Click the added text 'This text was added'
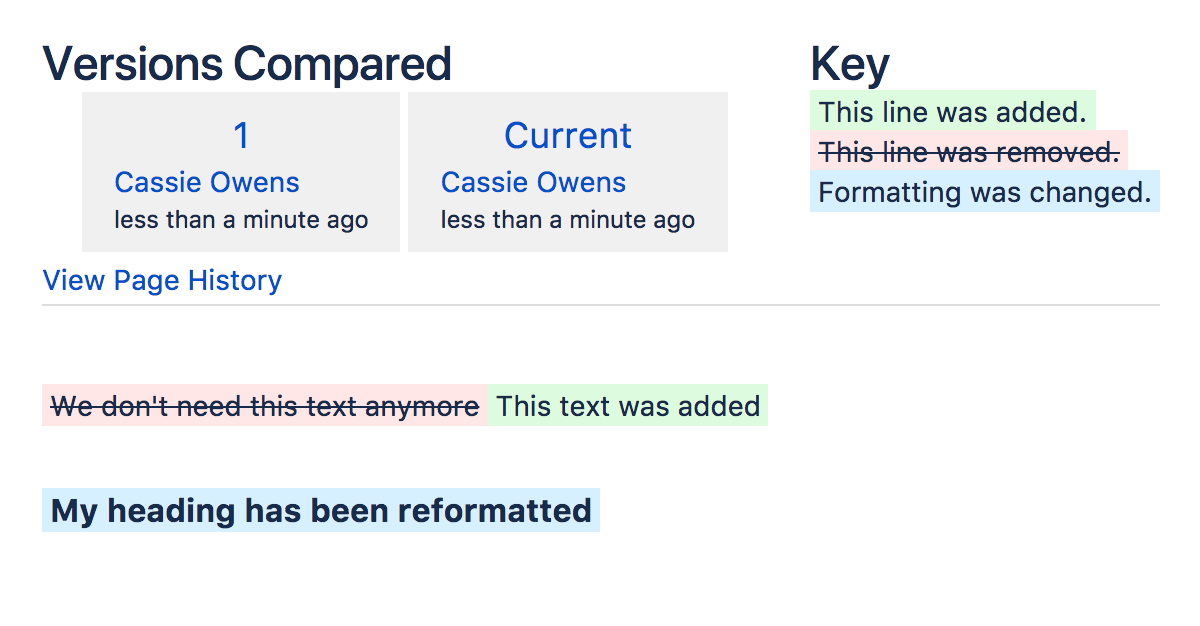This screenshot has width=1200, height=626. 628,406
